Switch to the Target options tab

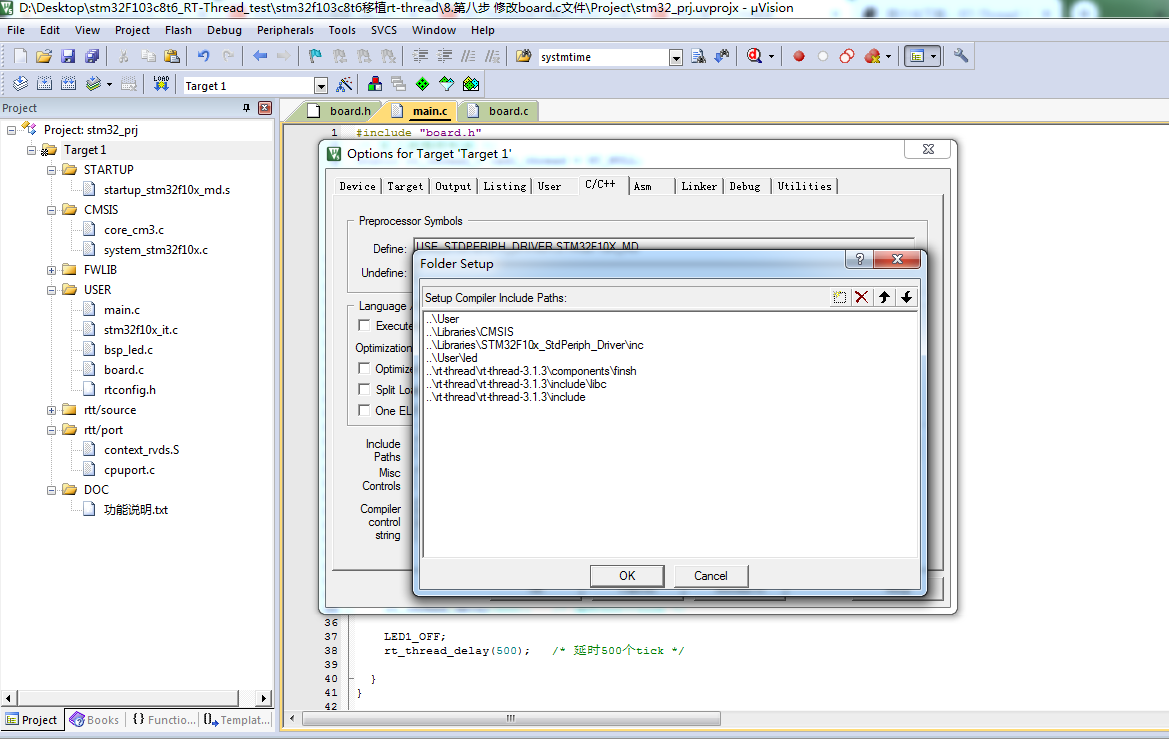[x=405, y=186]
